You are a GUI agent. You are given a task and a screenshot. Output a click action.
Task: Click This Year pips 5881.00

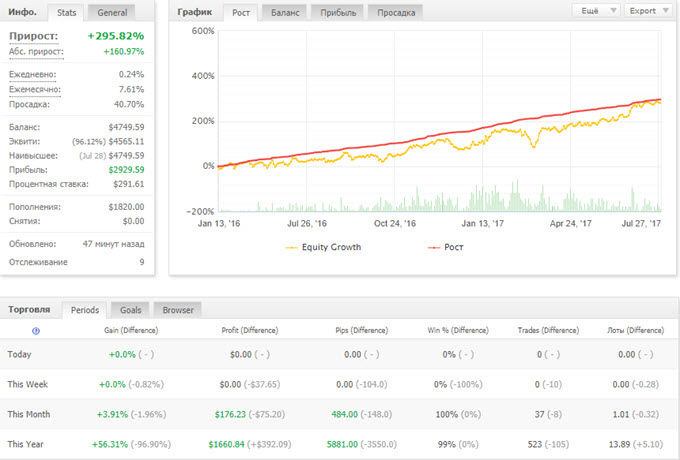(x=342, y=444)
